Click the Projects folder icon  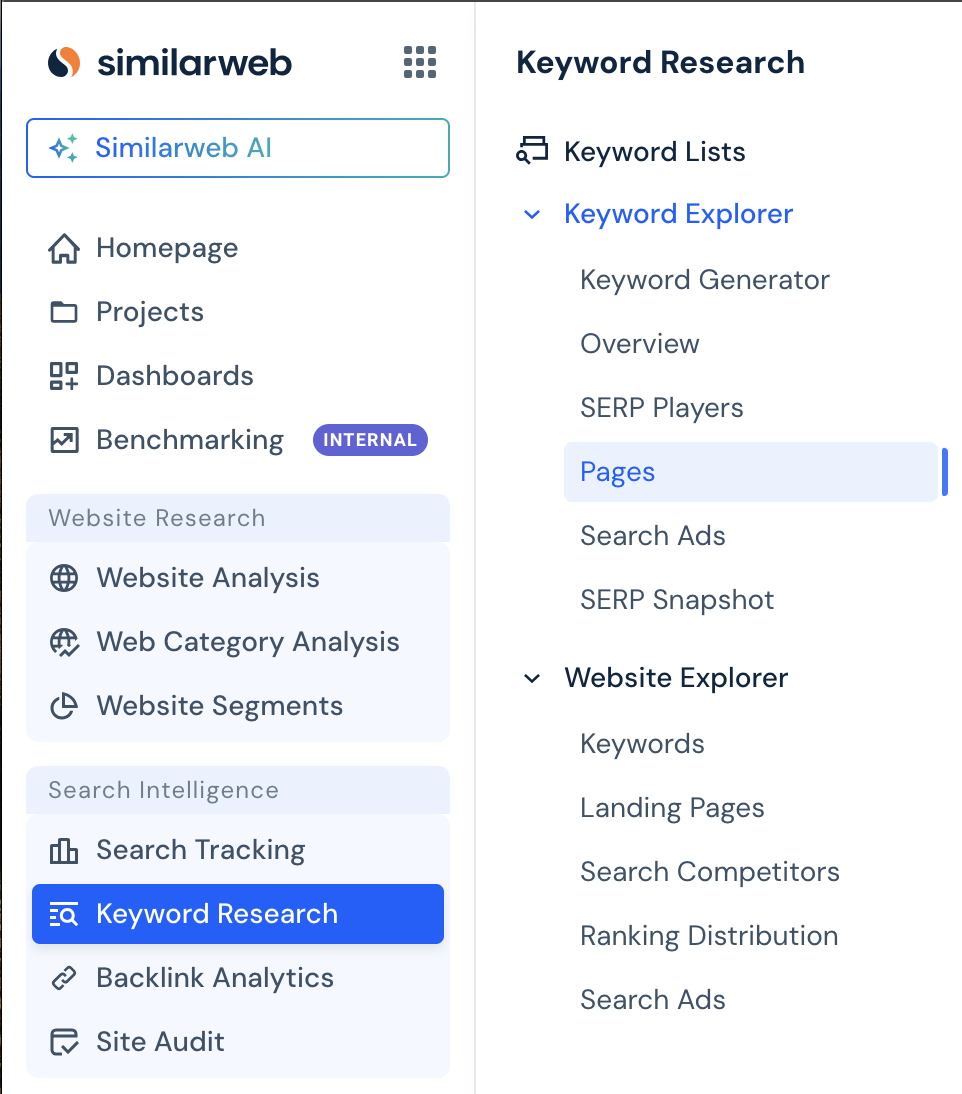pyautogui.click(x=64, y=312)
